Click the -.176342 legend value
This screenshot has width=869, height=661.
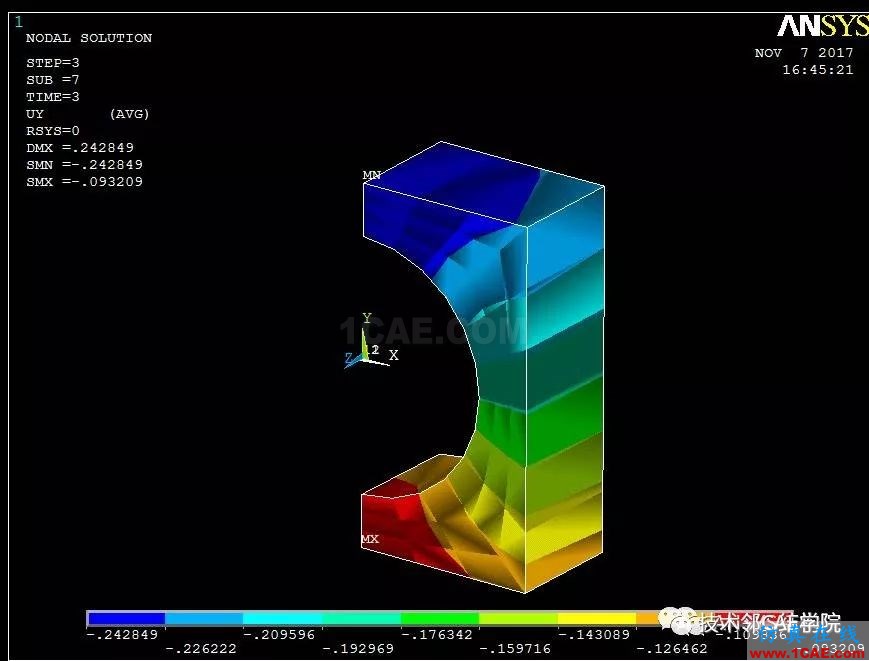[x=437, y=635]
